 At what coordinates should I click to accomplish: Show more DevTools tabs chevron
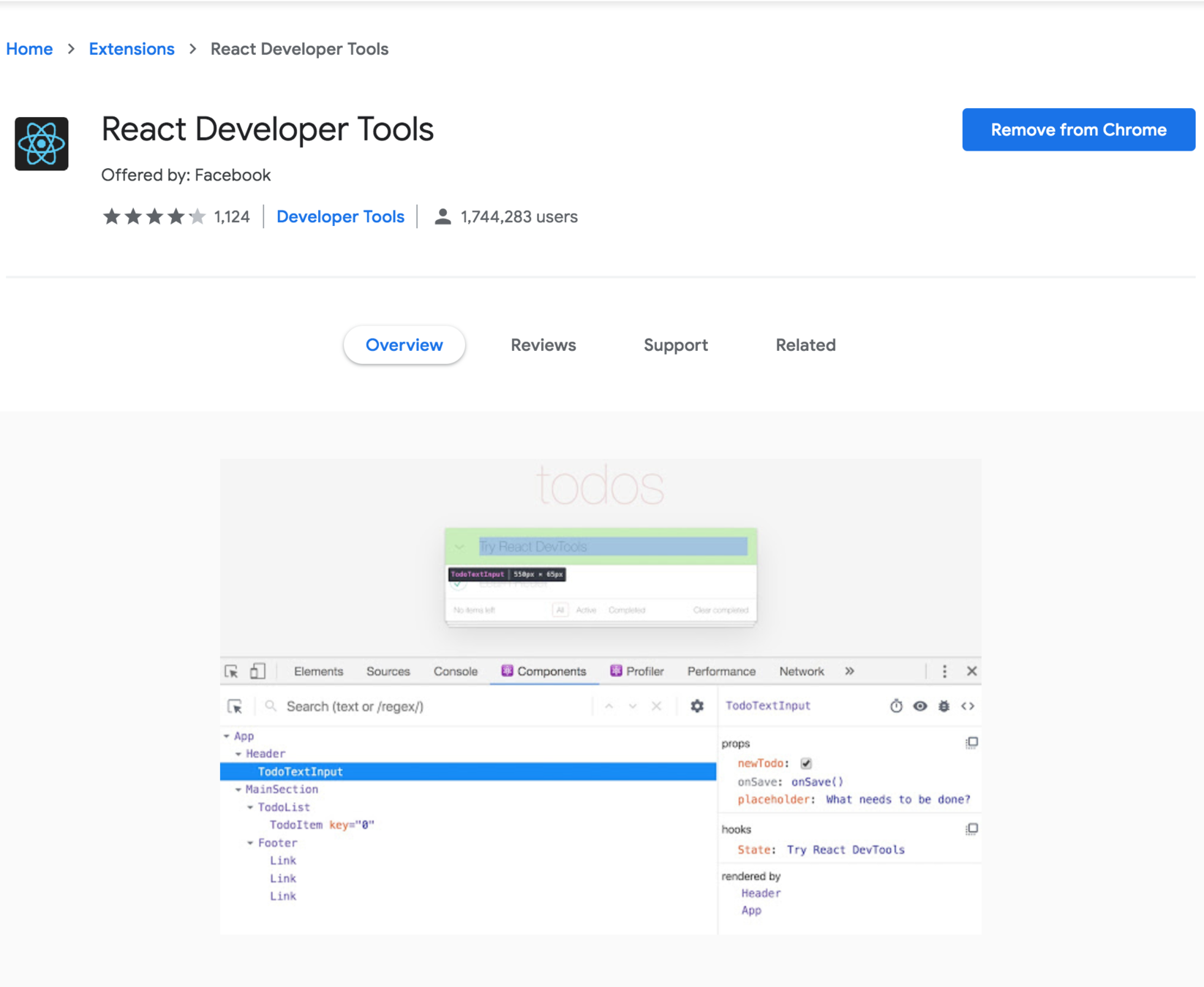(849, 671)
